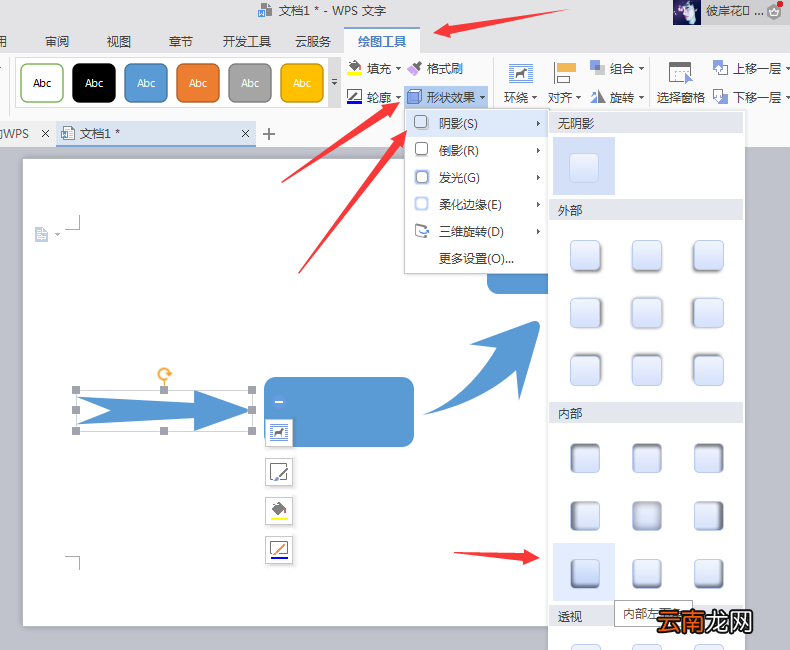Viewport: 790px width, 650px height.
Task: Click the rotation handle above the arrow
Action: point(164,374)
